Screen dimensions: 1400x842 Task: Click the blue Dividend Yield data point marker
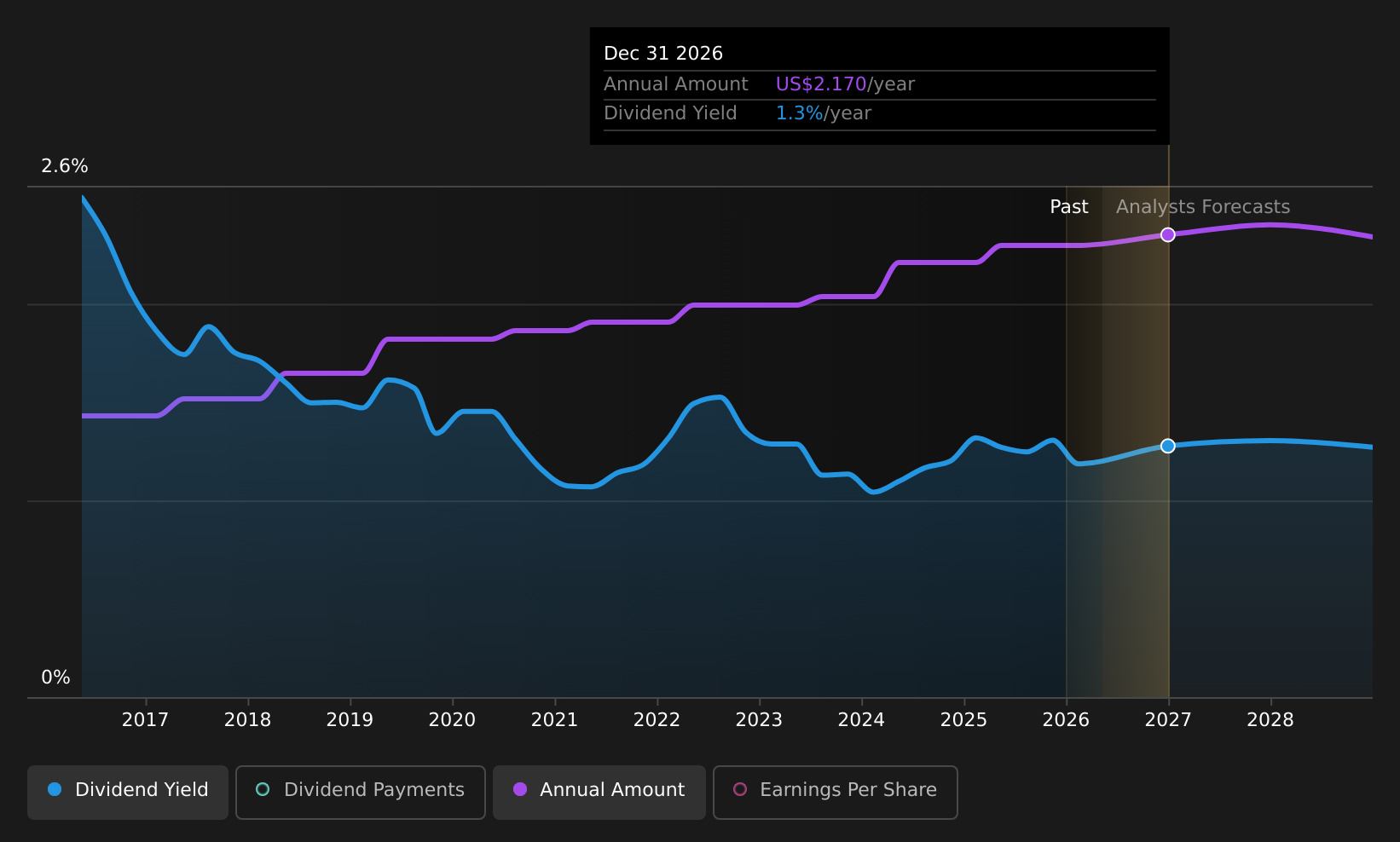[1168, 446]
